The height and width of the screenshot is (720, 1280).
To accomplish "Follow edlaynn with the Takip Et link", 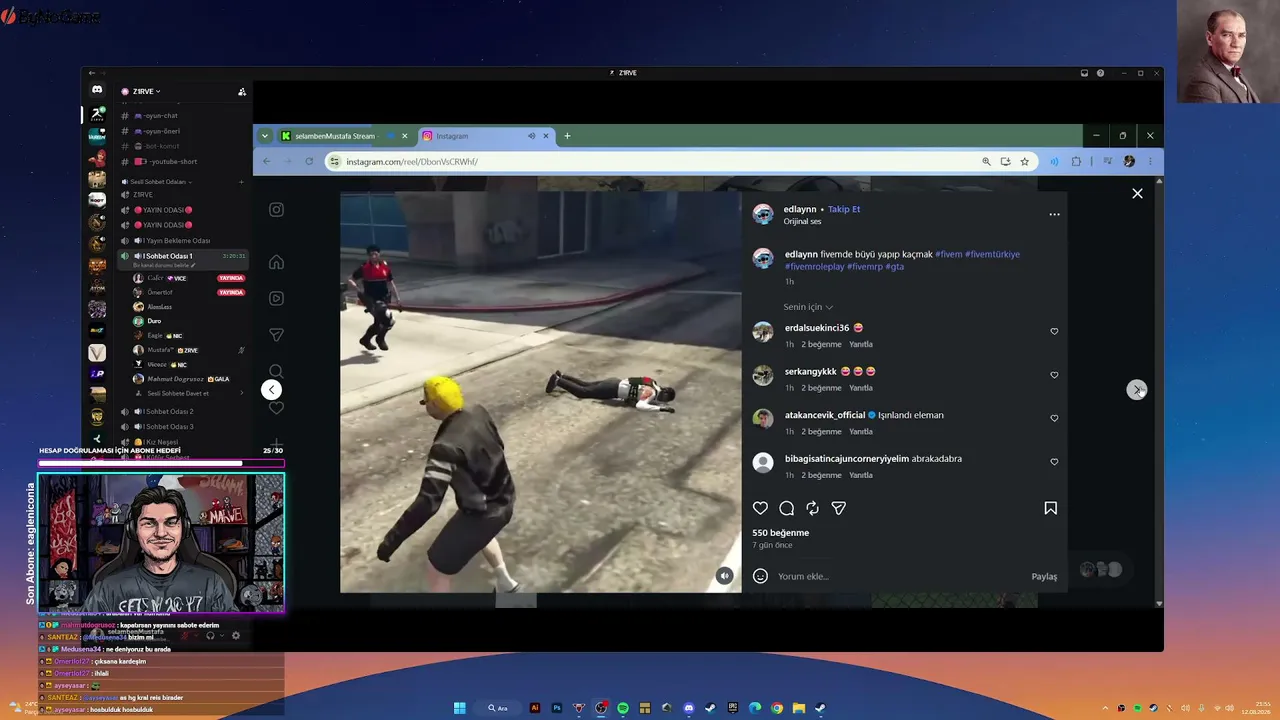I will tap(844, 209).
